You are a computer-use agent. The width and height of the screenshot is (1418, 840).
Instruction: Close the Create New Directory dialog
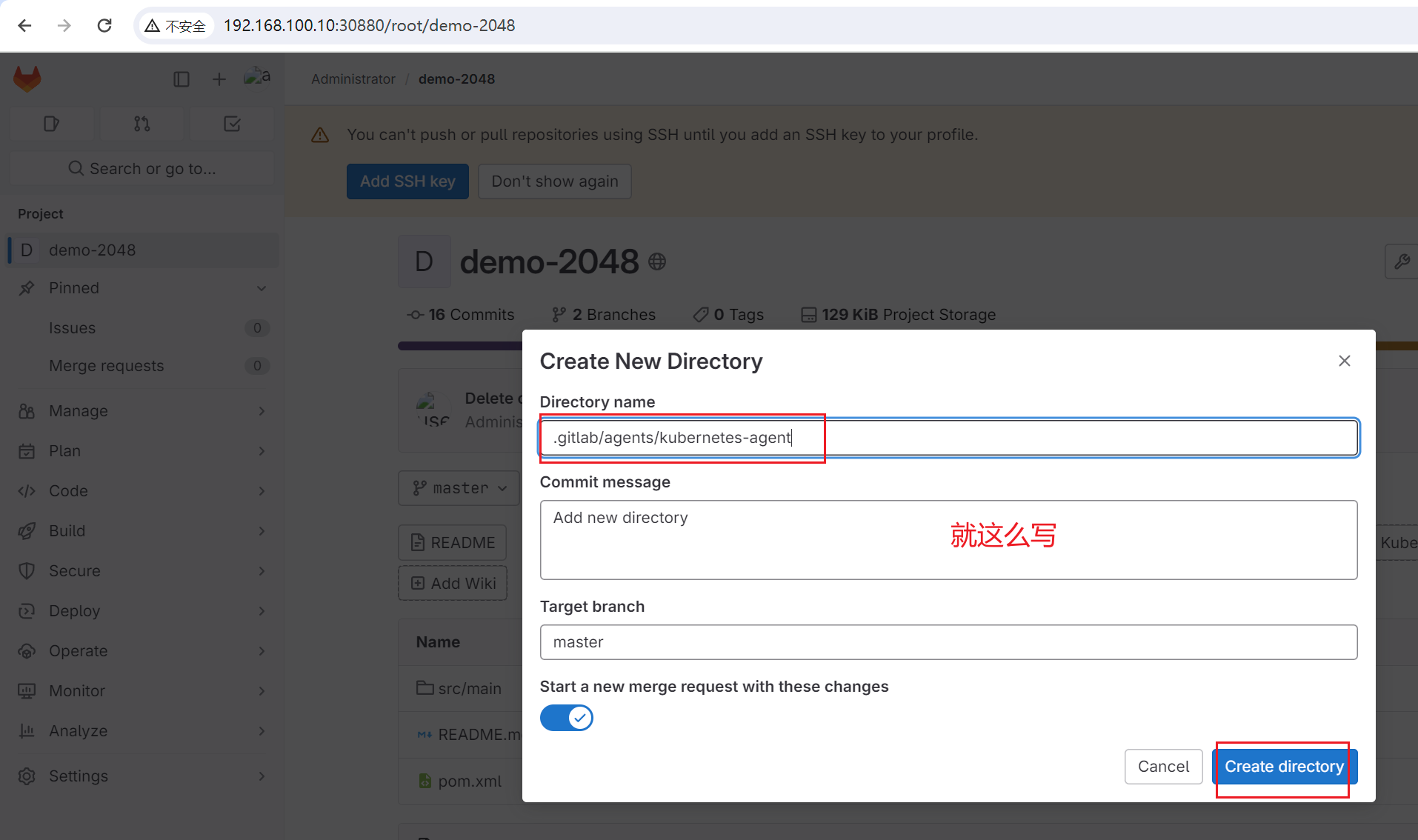pos(1345,361)
